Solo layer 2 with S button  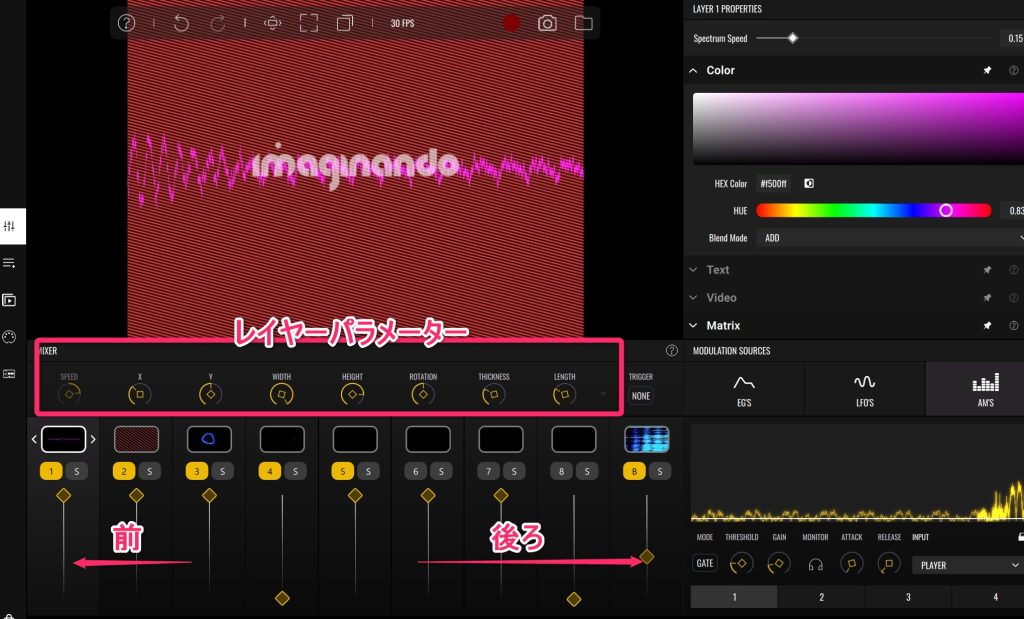[x=148, y=470]
